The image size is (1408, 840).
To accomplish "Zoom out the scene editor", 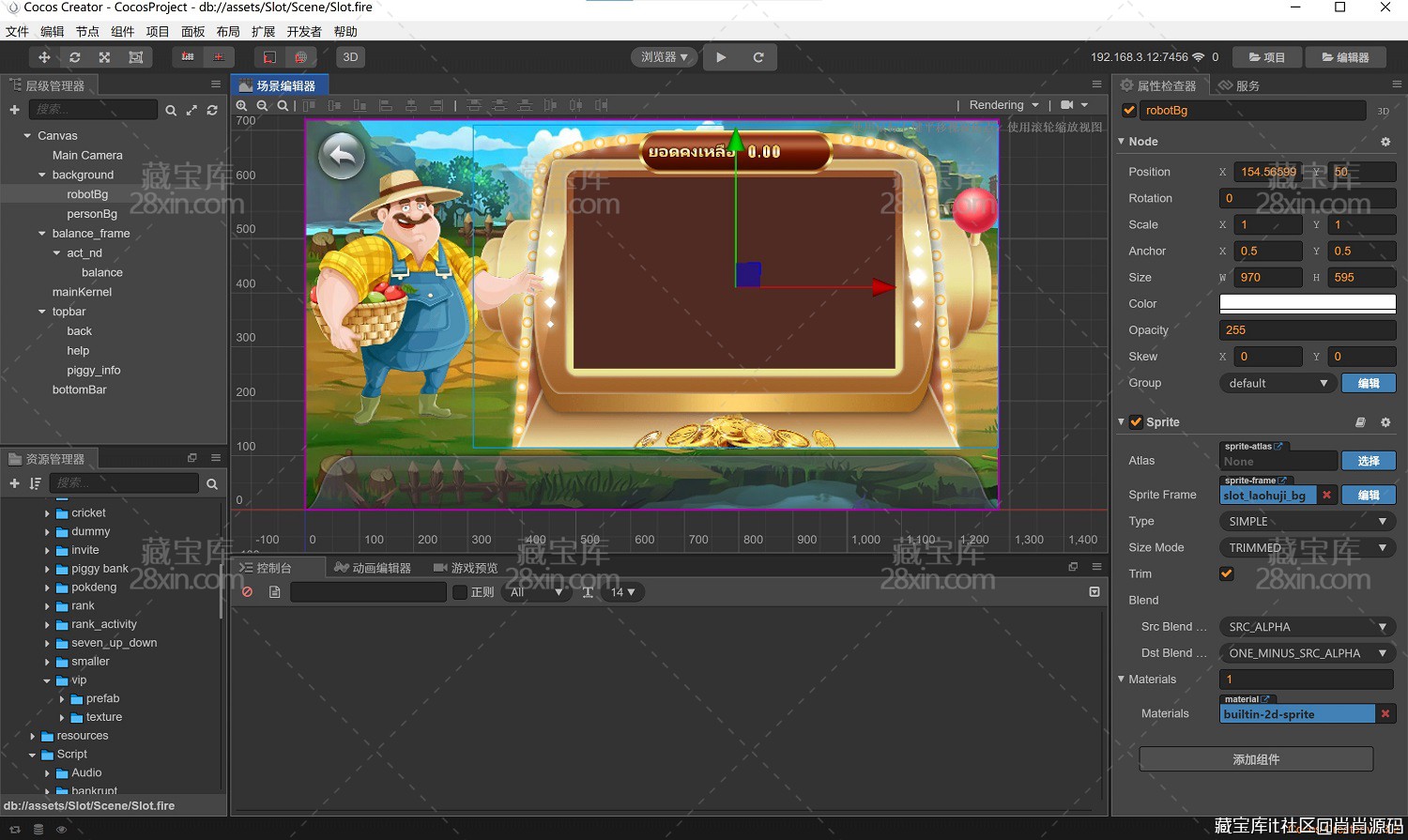I will click(262, 106).
